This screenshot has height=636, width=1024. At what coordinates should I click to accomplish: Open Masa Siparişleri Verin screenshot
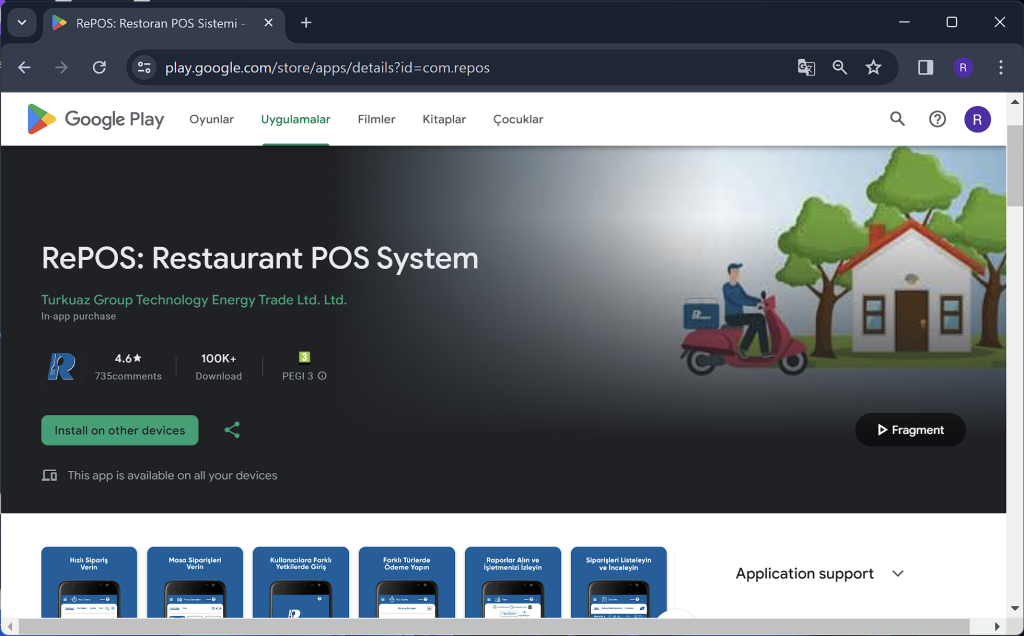click(195, 582)
